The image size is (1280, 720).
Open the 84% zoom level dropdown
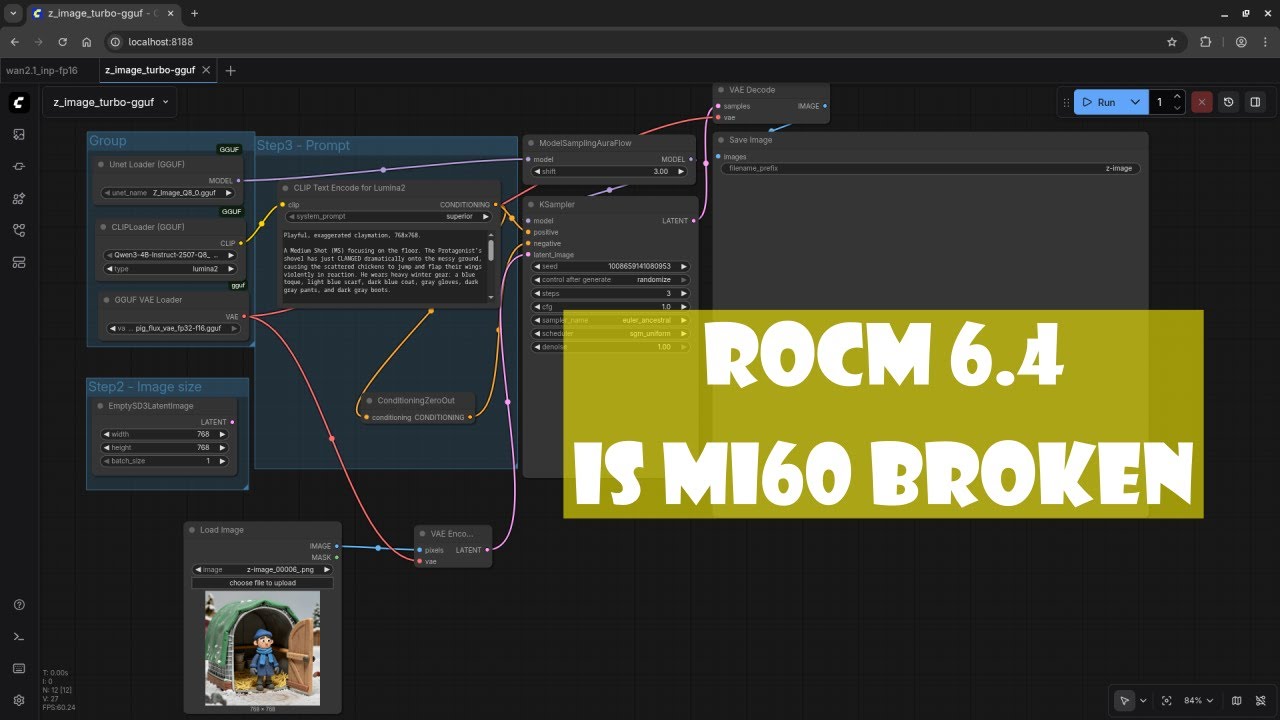click(1198, 700)
